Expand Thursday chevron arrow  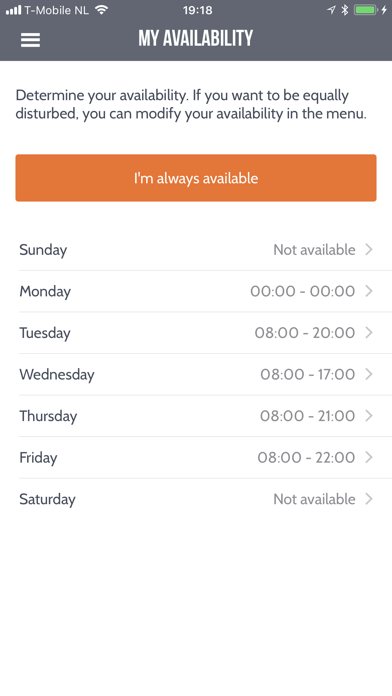(x=368, y=416)
